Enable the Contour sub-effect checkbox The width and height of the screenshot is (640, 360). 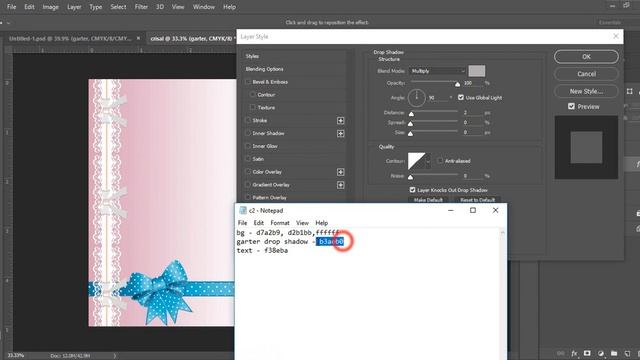click(253, 94)
